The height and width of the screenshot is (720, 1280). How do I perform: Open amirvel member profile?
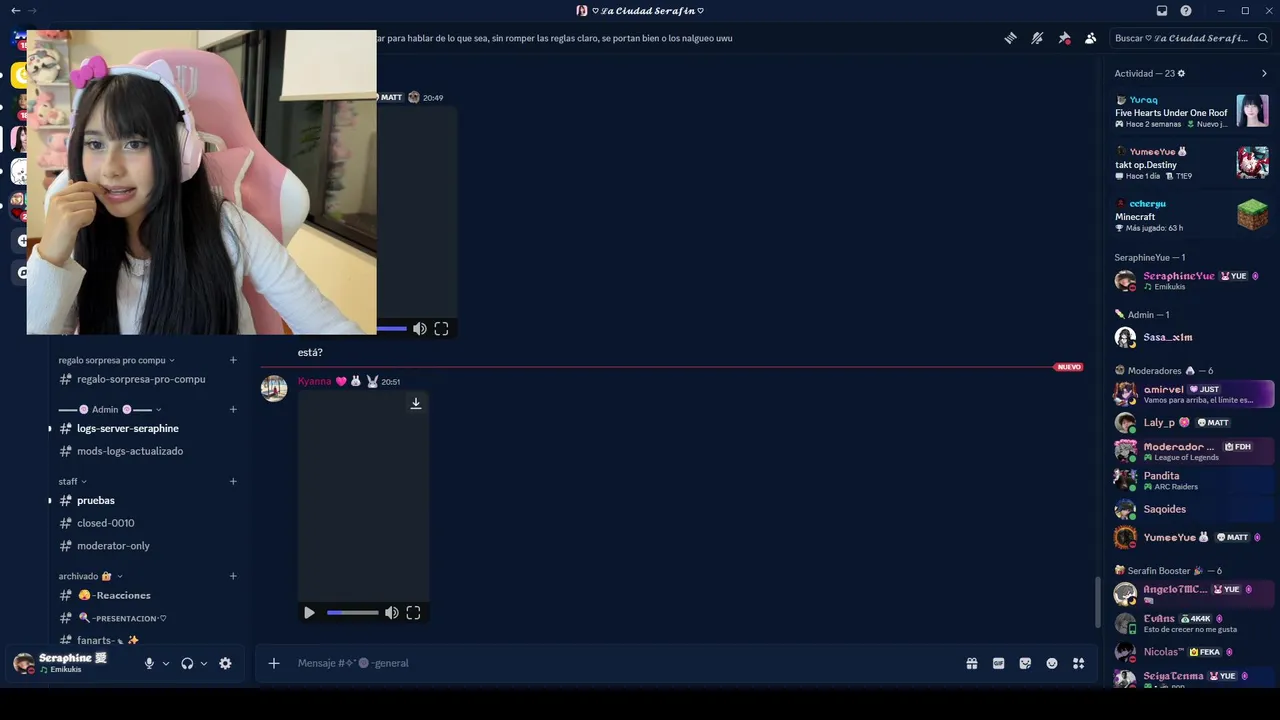point(1192,394)
